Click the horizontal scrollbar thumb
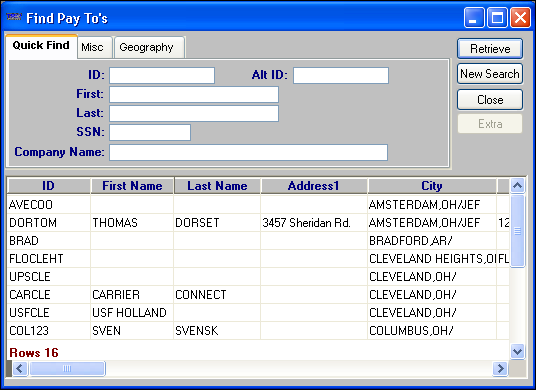The height and width of the screenshot is (390, 536). [x=67, y=368]
